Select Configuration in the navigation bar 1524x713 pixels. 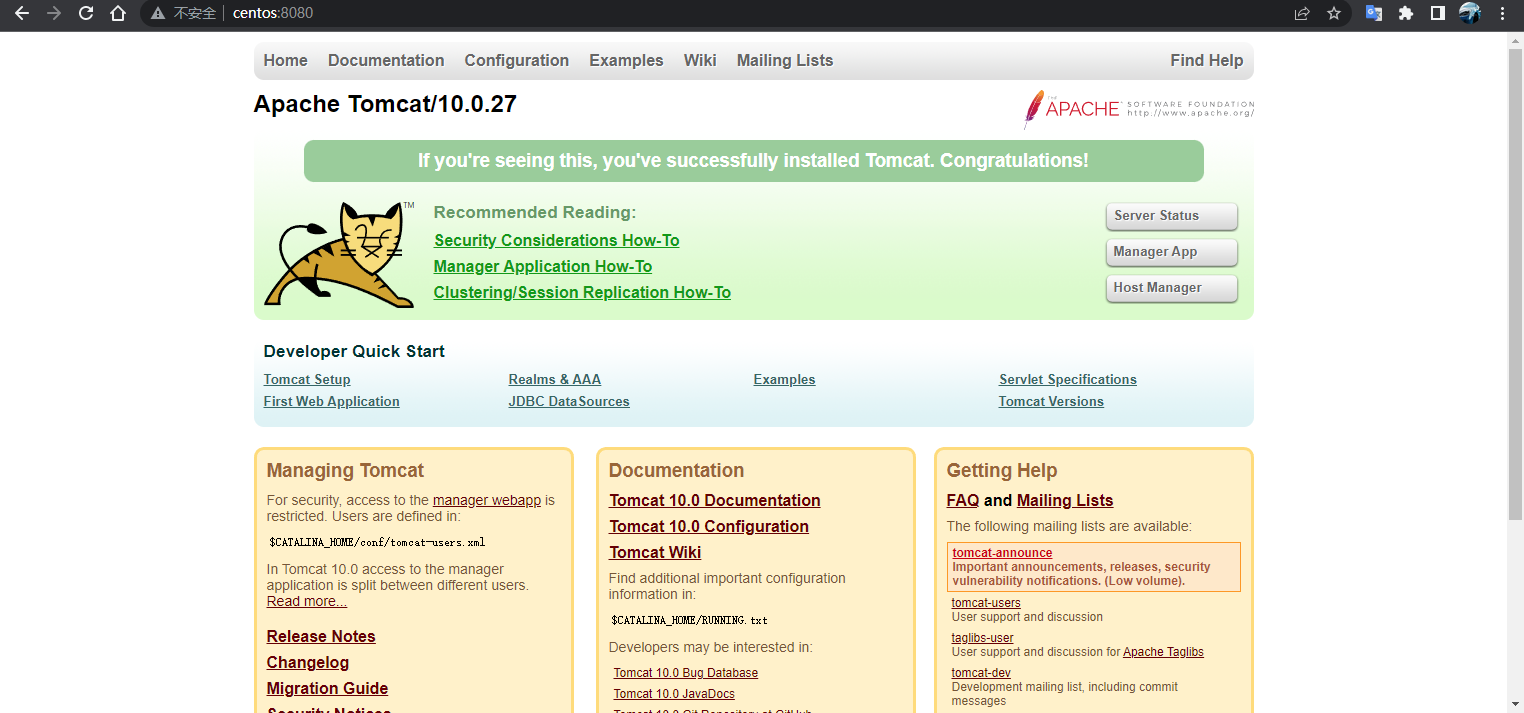pos(516,61)
